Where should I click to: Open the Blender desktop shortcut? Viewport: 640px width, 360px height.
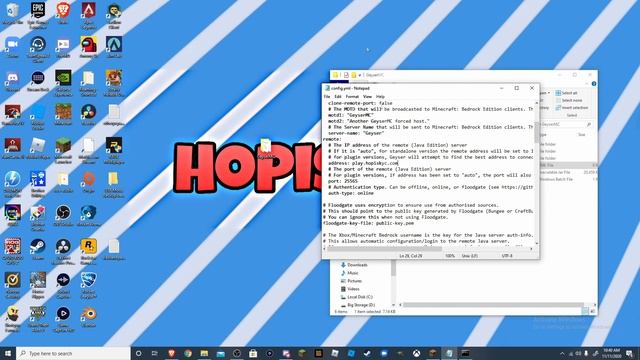tap(88, 317)
